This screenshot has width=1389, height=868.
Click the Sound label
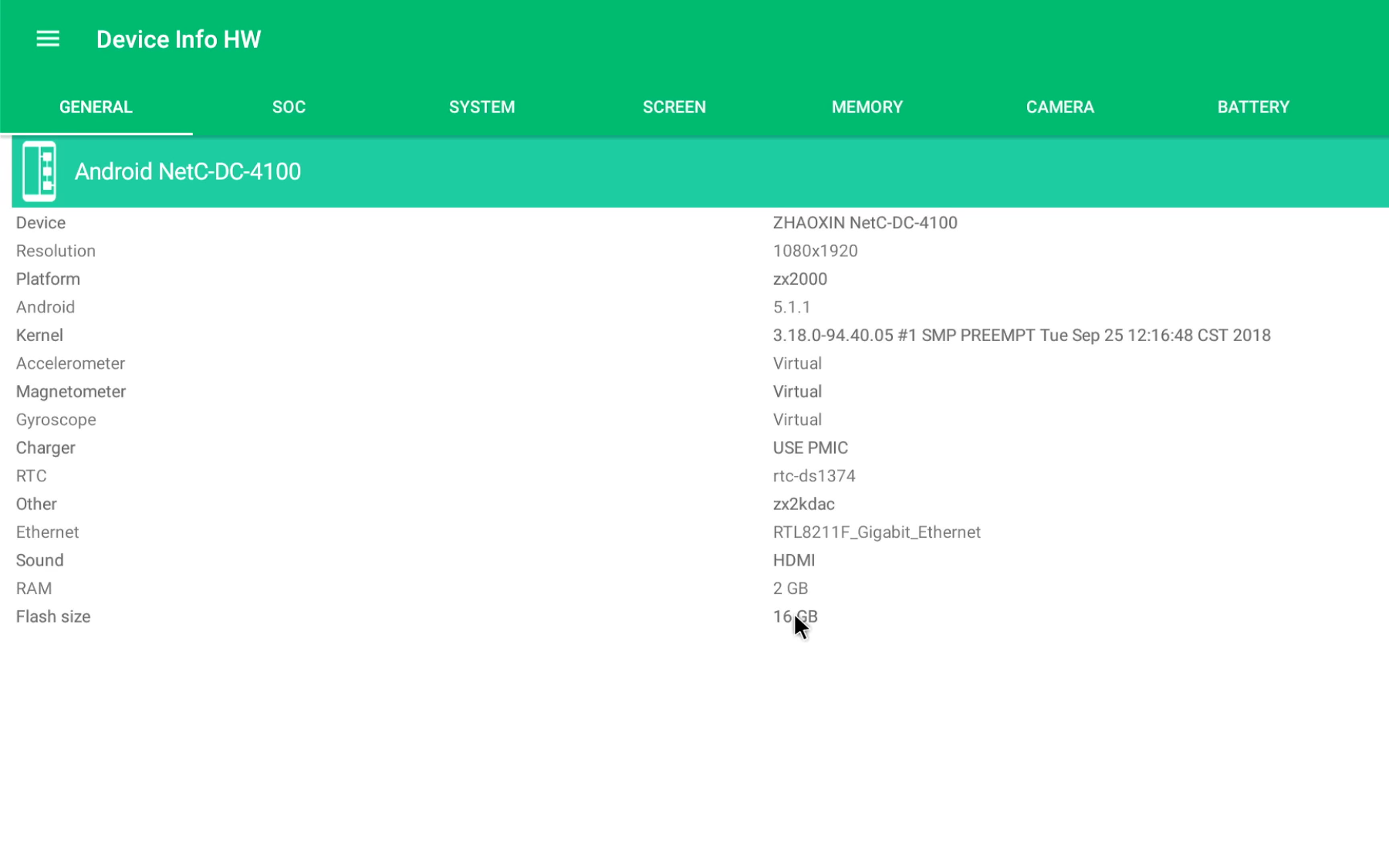click(x=40, y=561)
